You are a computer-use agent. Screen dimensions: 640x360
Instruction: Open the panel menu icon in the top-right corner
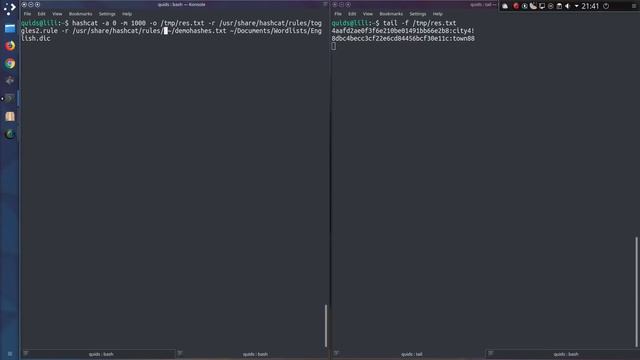click(634, 6)
